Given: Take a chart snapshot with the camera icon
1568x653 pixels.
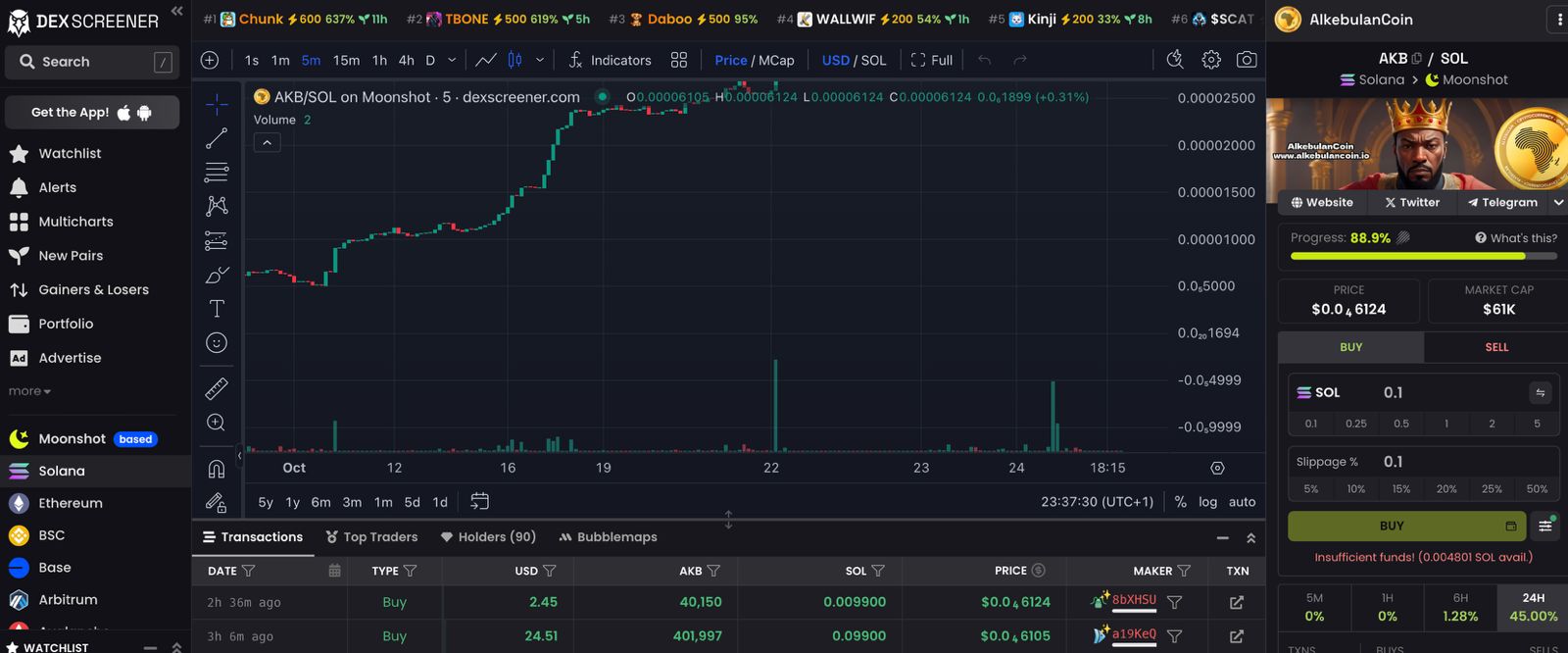Looking at the screenshot, I should (x=1247, y=60).
